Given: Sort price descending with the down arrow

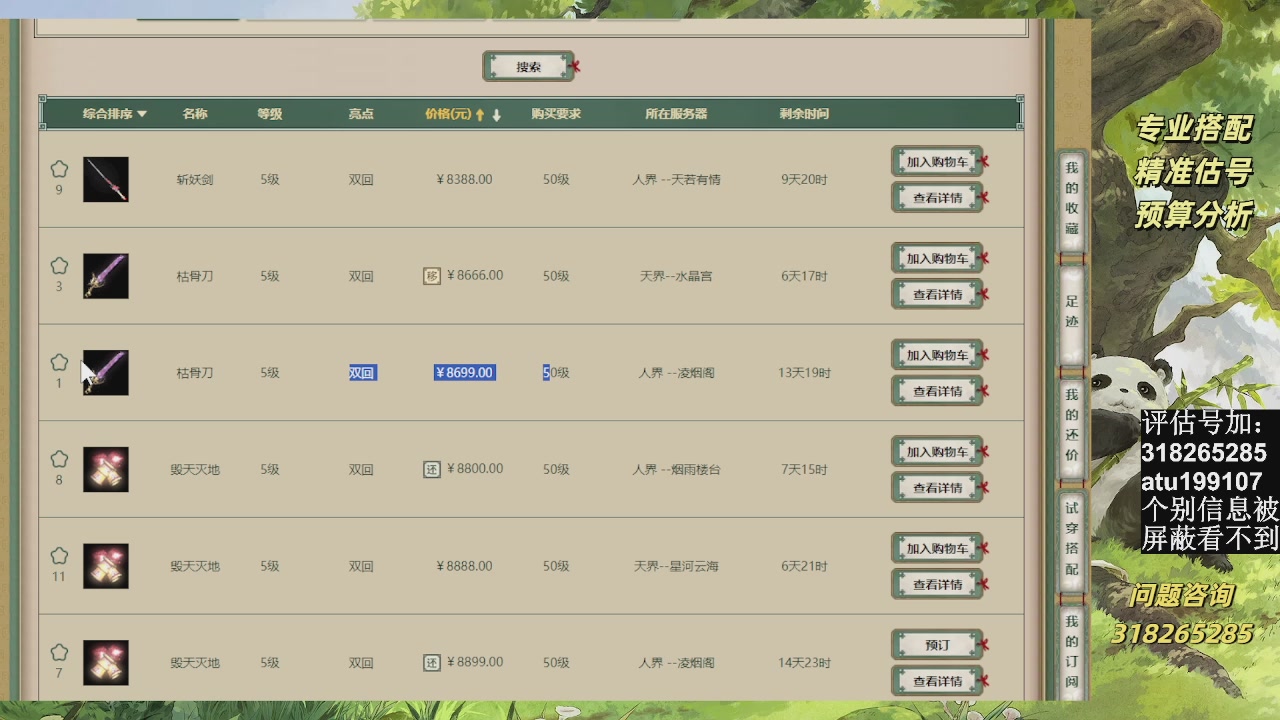Looking at the screenshot, I should [x=496, y=115].
